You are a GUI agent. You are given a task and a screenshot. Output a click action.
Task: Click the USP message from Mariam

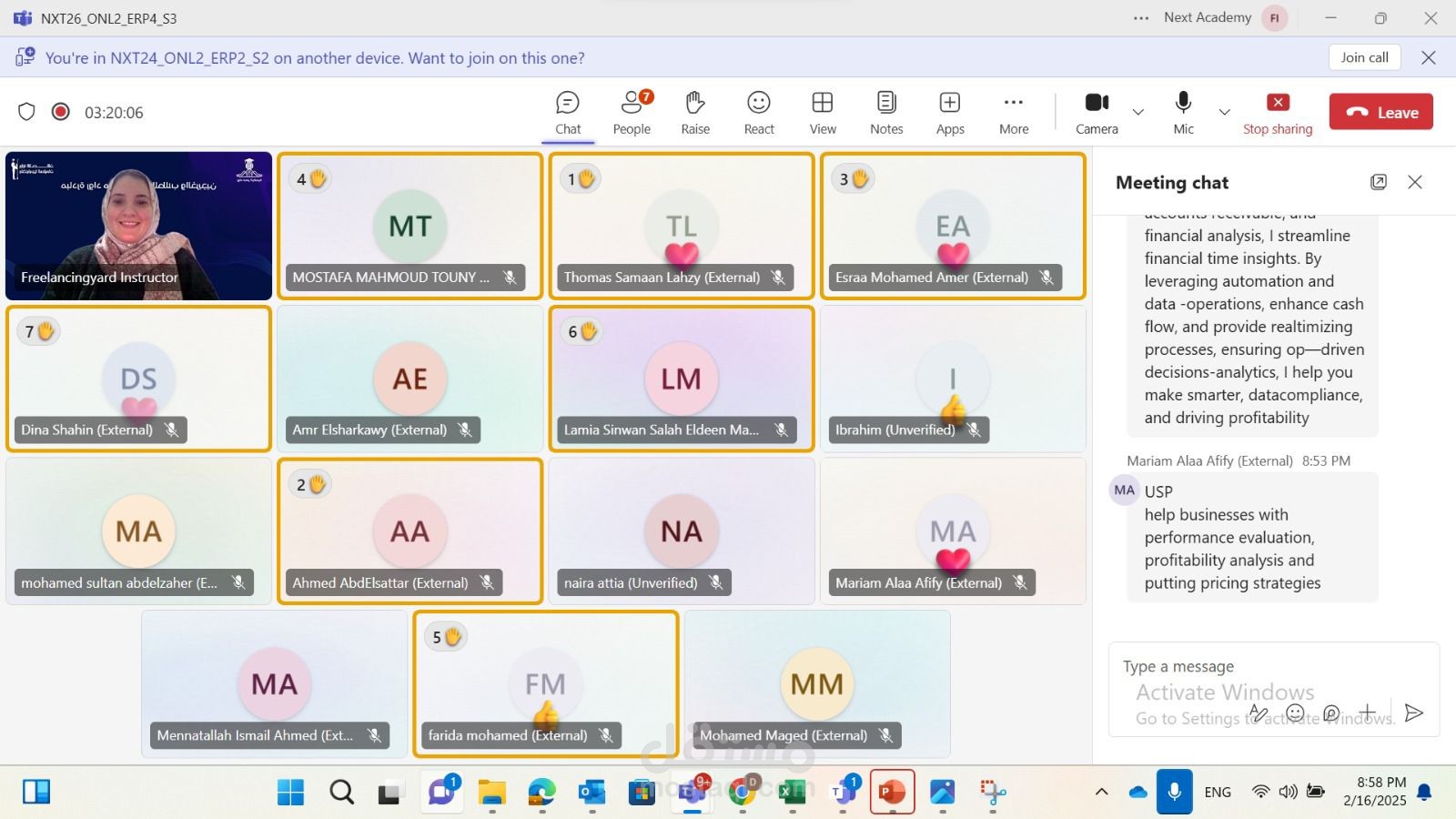click(1252, 537)
